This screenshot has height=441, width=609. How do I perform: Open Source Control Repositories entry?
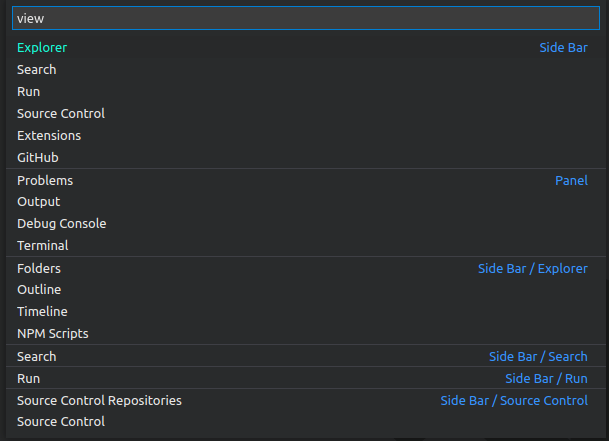(x=99, y=401)
